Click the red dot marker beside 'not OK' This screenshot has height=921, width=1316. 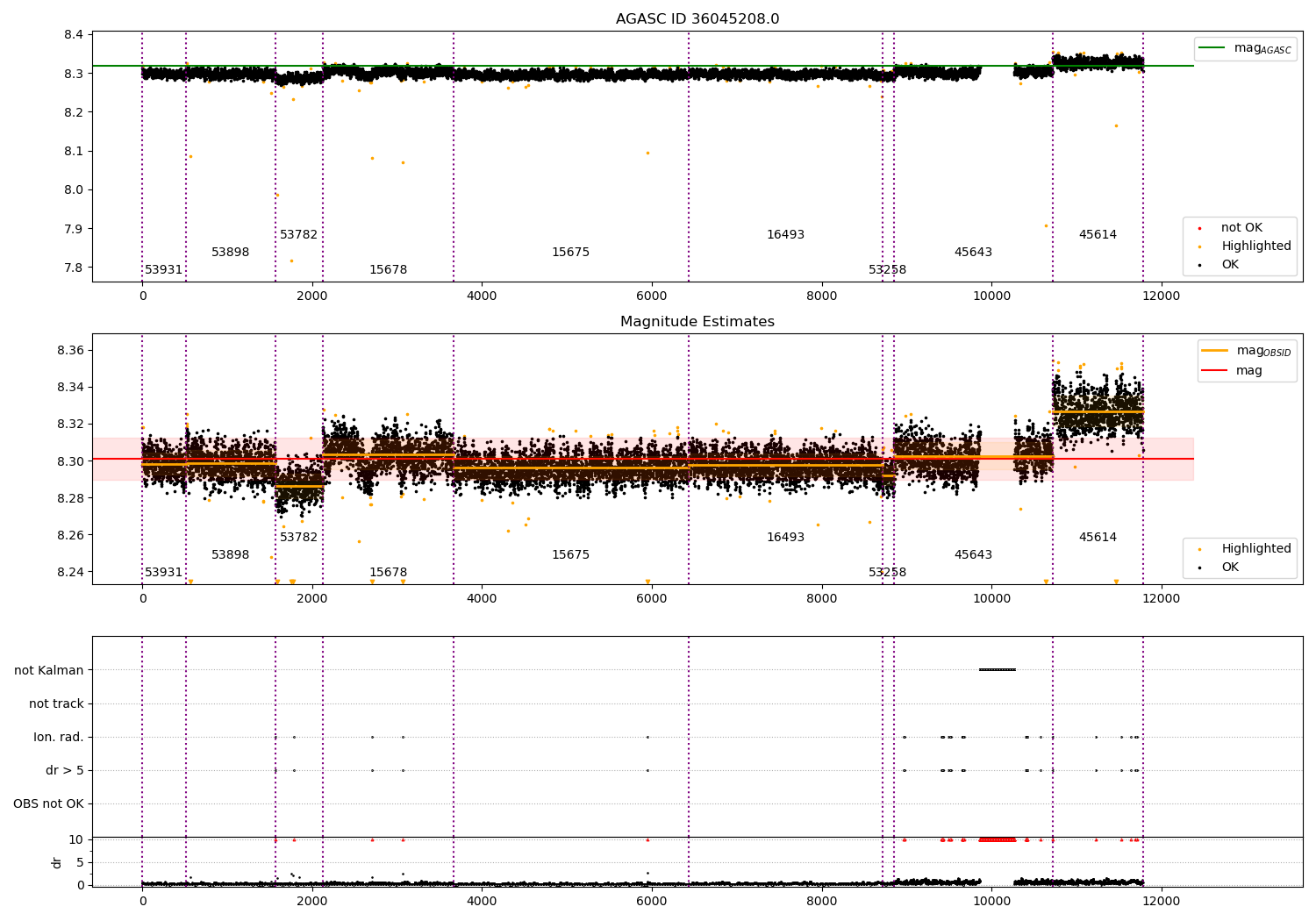click(x=1199, y=228)
